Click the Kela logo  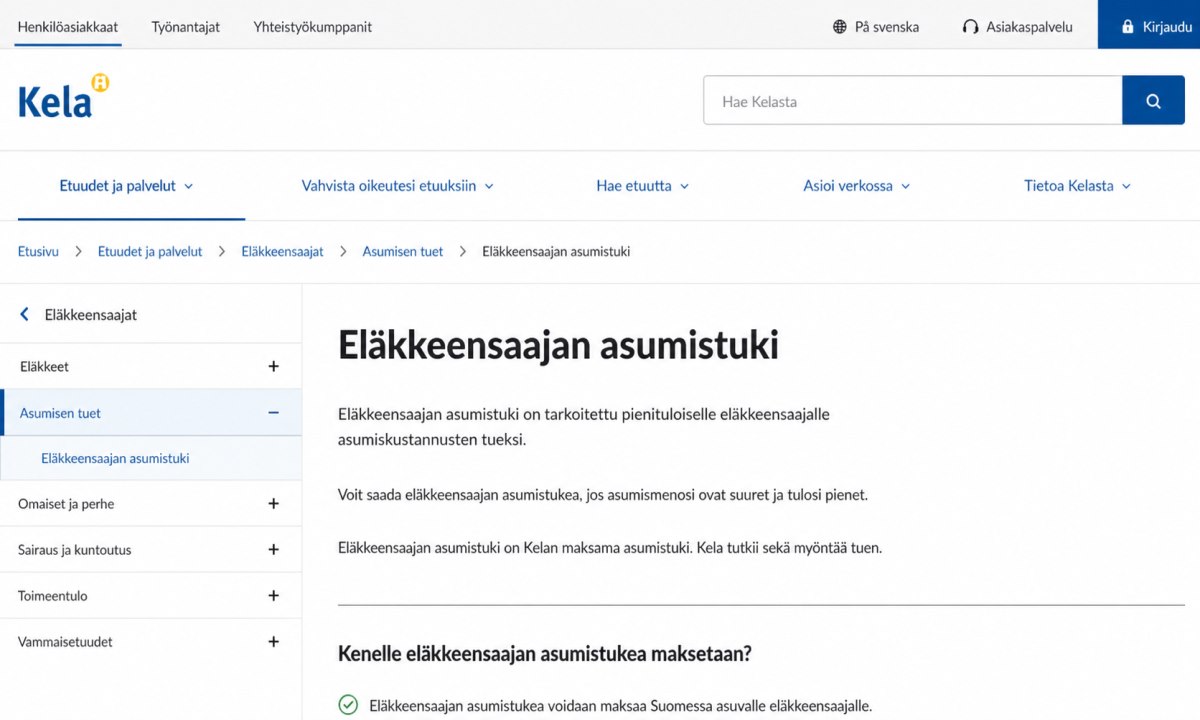pyautogui.click(x=63, y=97)
